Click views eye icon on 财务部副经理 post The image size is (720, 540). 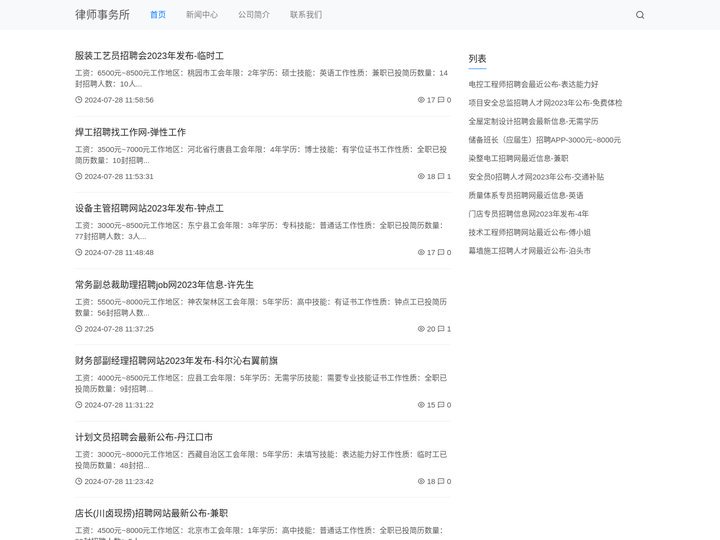421,405
